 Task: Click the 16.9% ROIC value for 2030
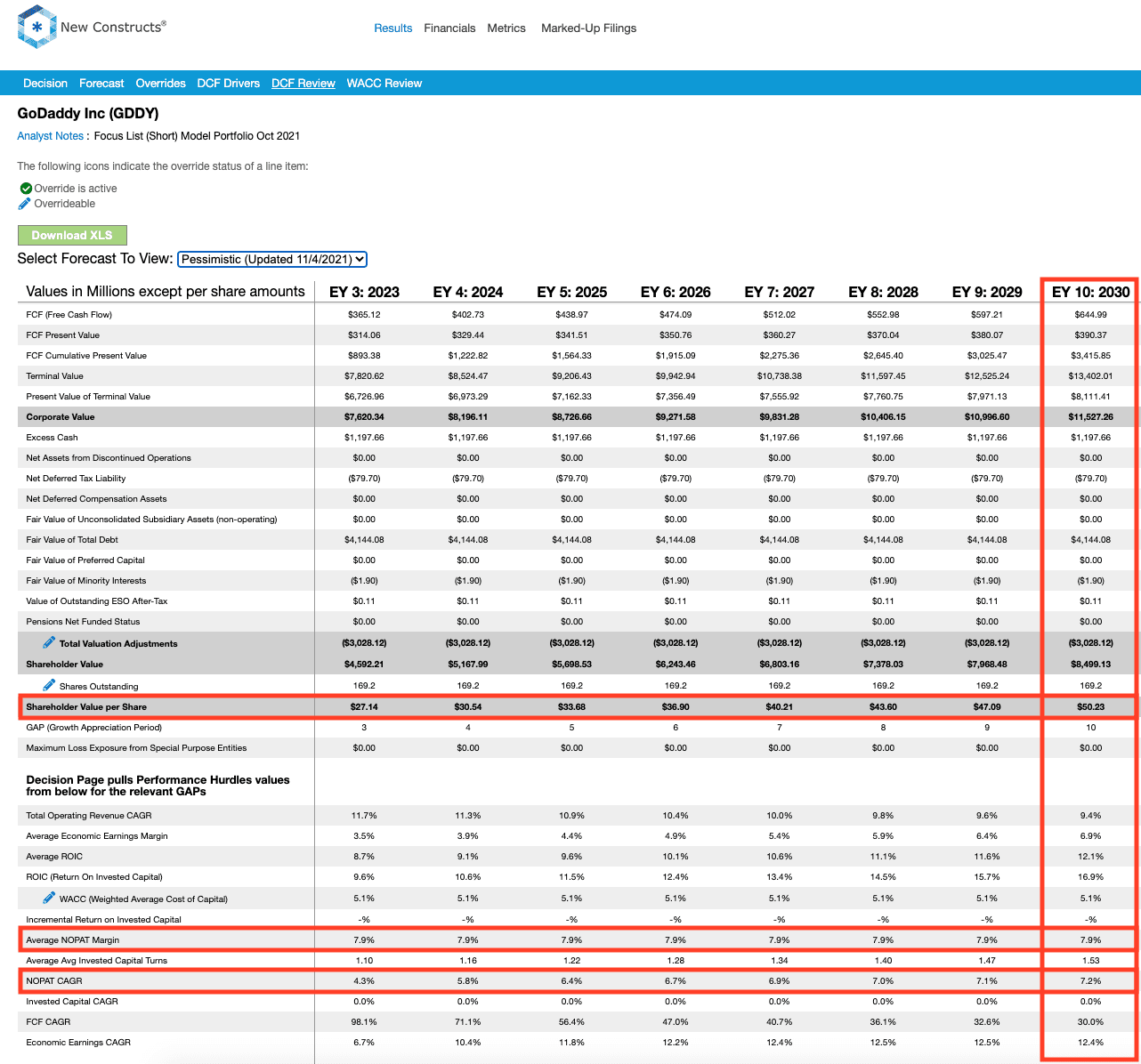tap(1091, 877)
